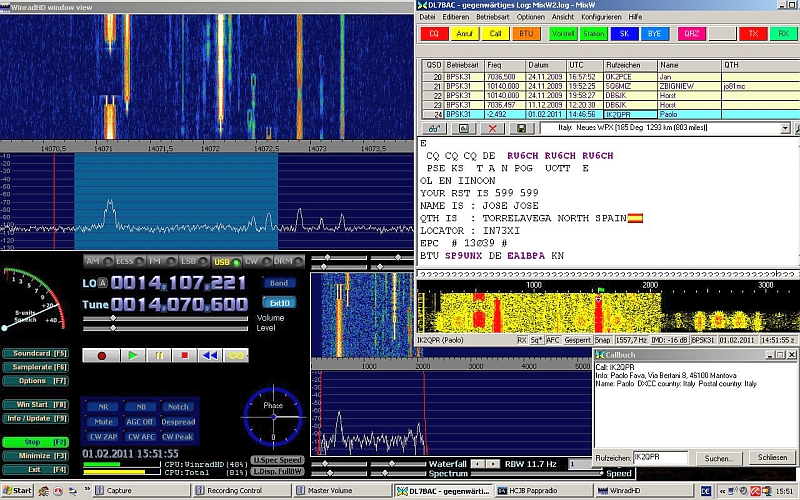Screen dimensions: 800x500
Task: Open the Konfigurieren menu
Action: 601,17
